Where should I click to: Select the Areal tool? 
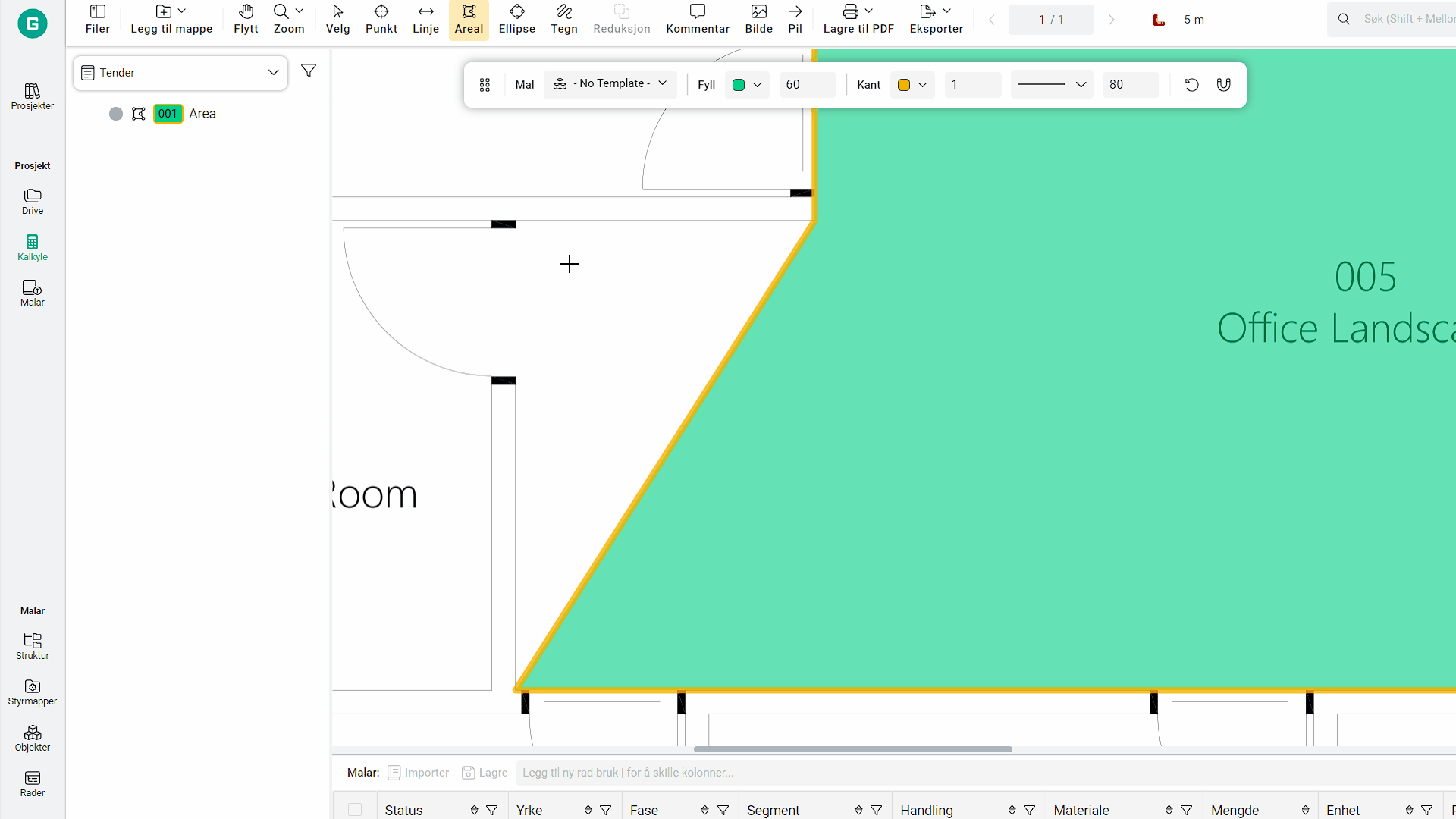click(x=469, y=20)
